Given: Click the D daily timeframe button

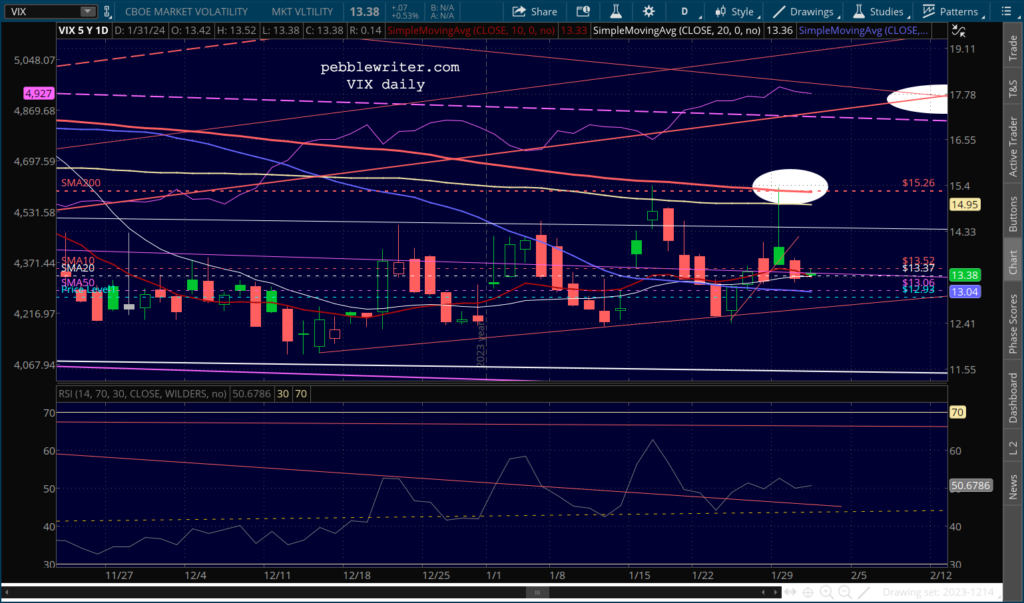Looking at the screenshot, I should [x=684, y=11].
